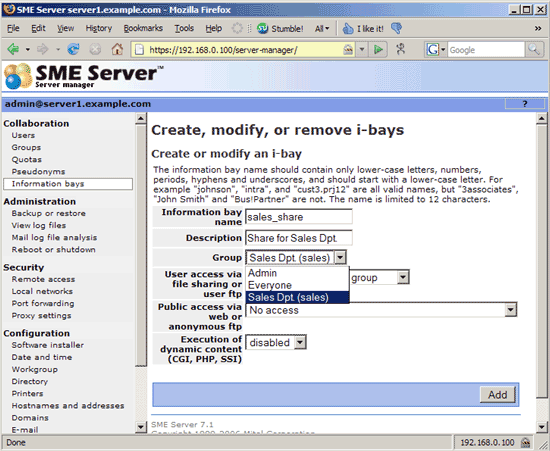Open the History menu
This screenshot has width=550, height=451.
[99, 28]
